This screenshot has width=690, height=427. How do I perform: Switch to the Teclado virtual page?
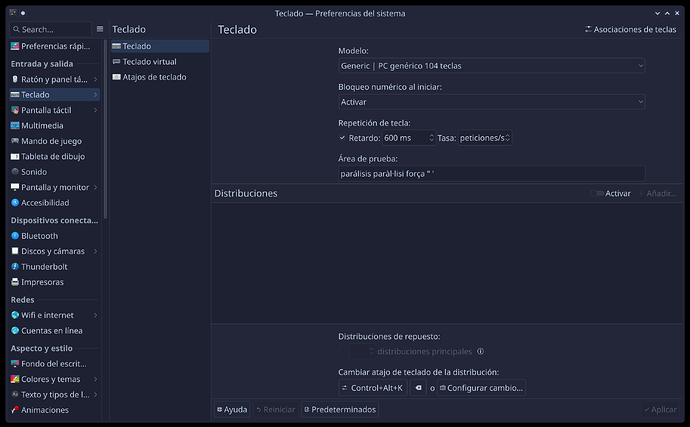tap(149, 62)
